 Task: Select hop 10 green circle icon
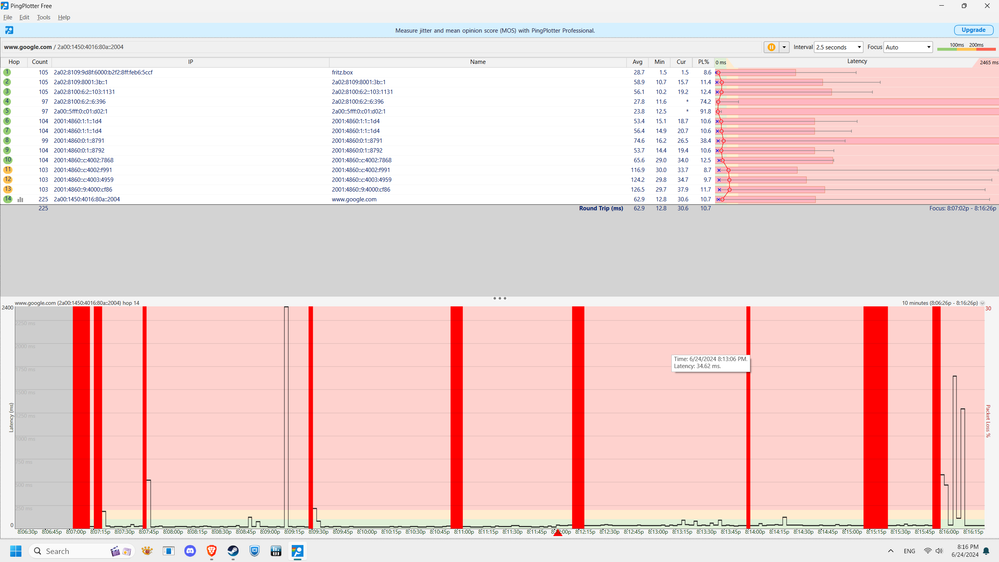7,160
